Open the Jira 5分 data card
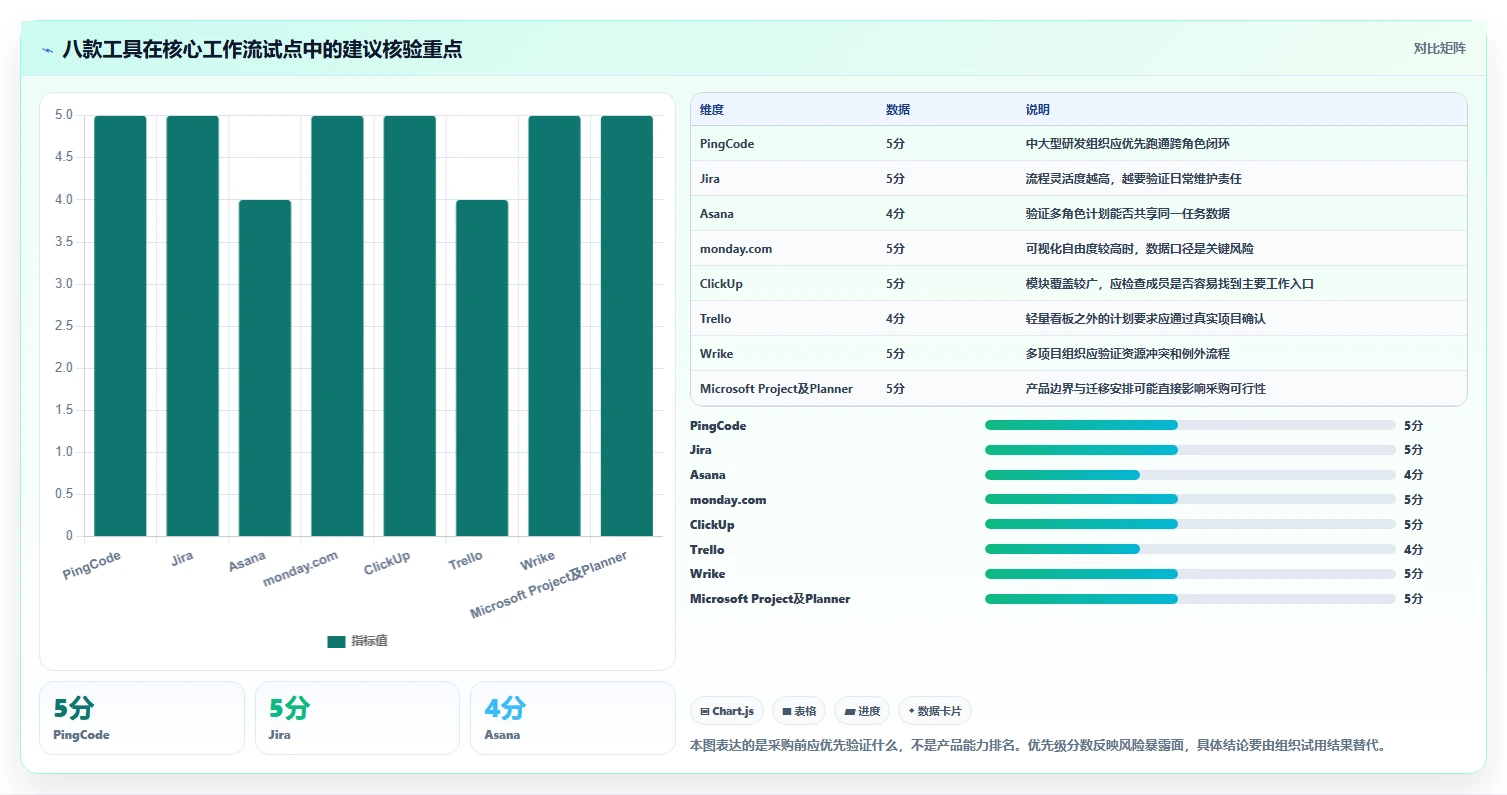This screenshot has height=795, width=1507. [357, 718]
